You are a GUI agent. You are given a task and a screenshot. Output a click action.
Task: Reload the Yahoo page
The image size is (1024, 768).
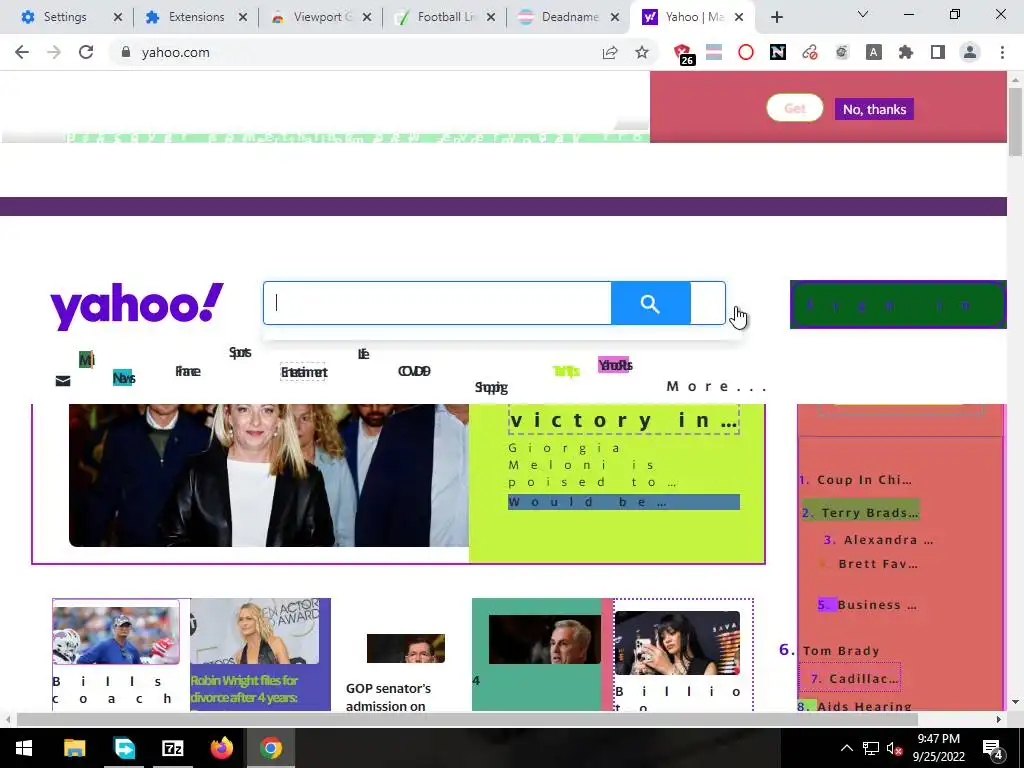click(x=86, y=52)
